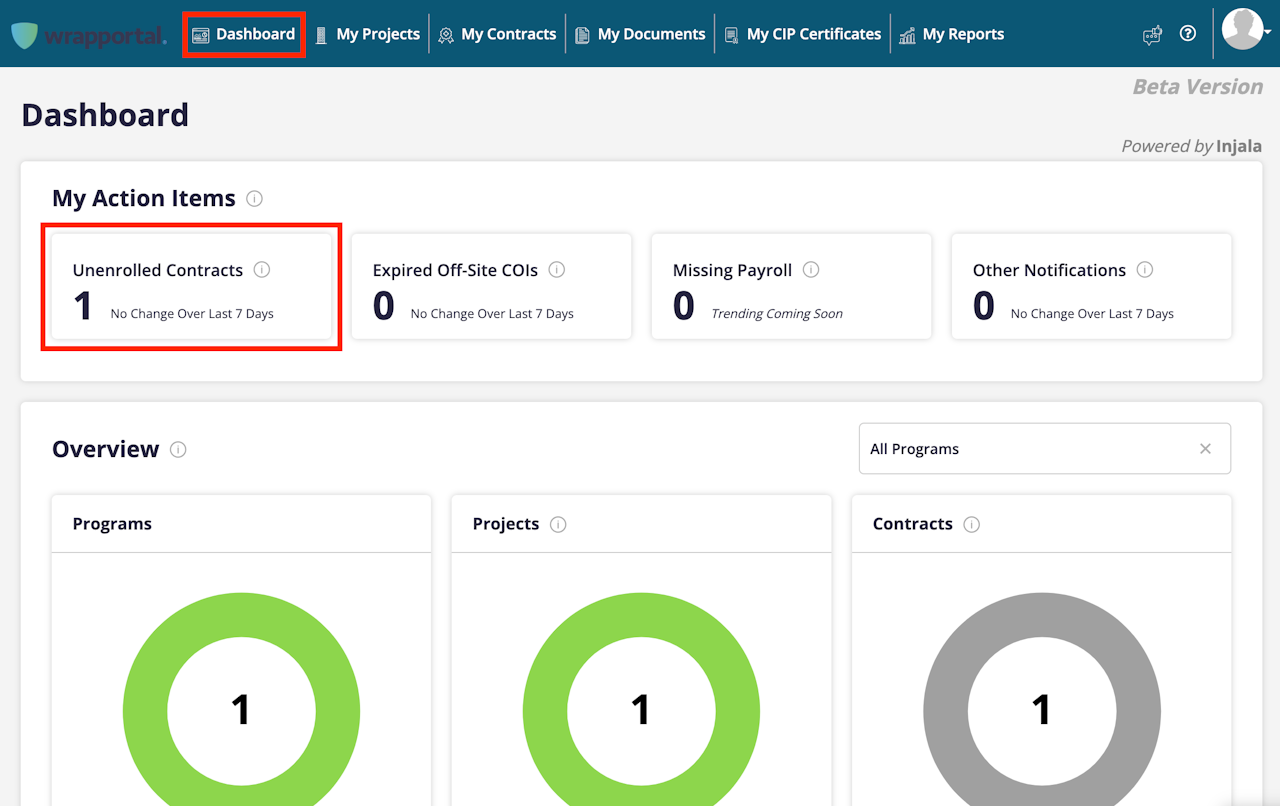The width and height of the screenshot is (1280, 806).
Task: Click info icon next to Contracts card title
Action: click(x=971, y=525)
